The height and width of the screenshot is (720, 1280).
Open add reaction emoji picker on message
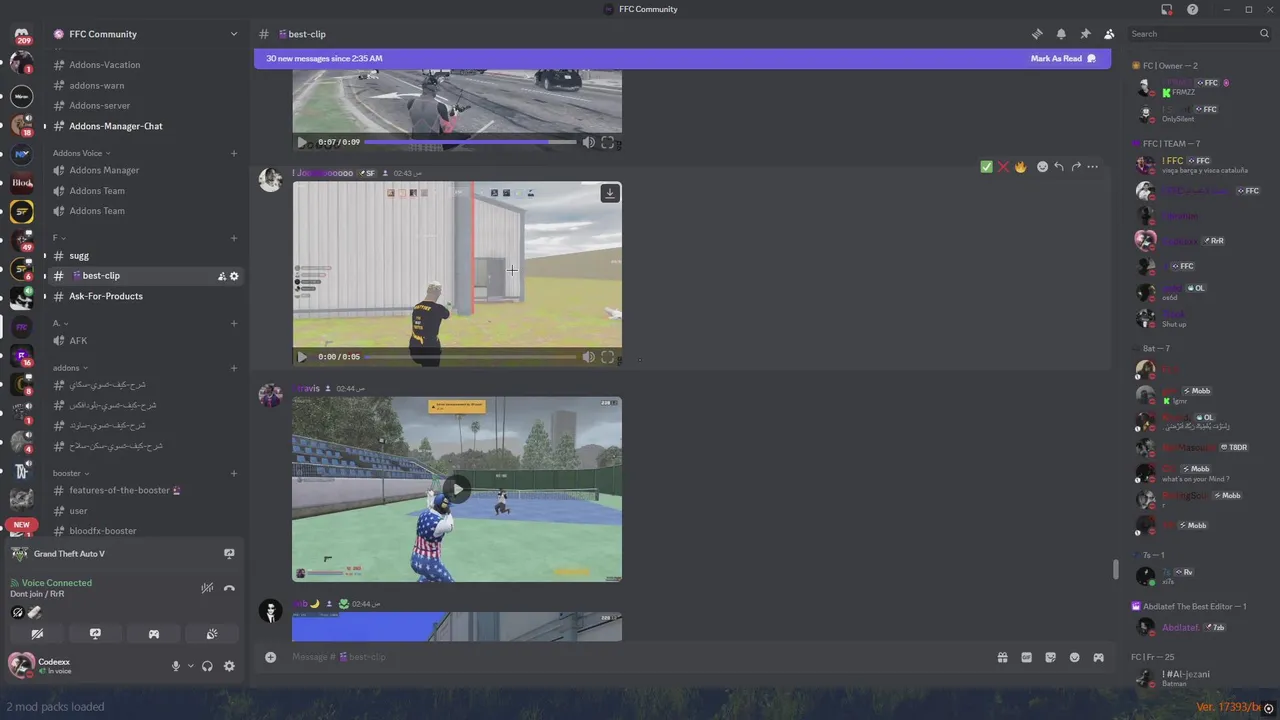point(1042,167)
